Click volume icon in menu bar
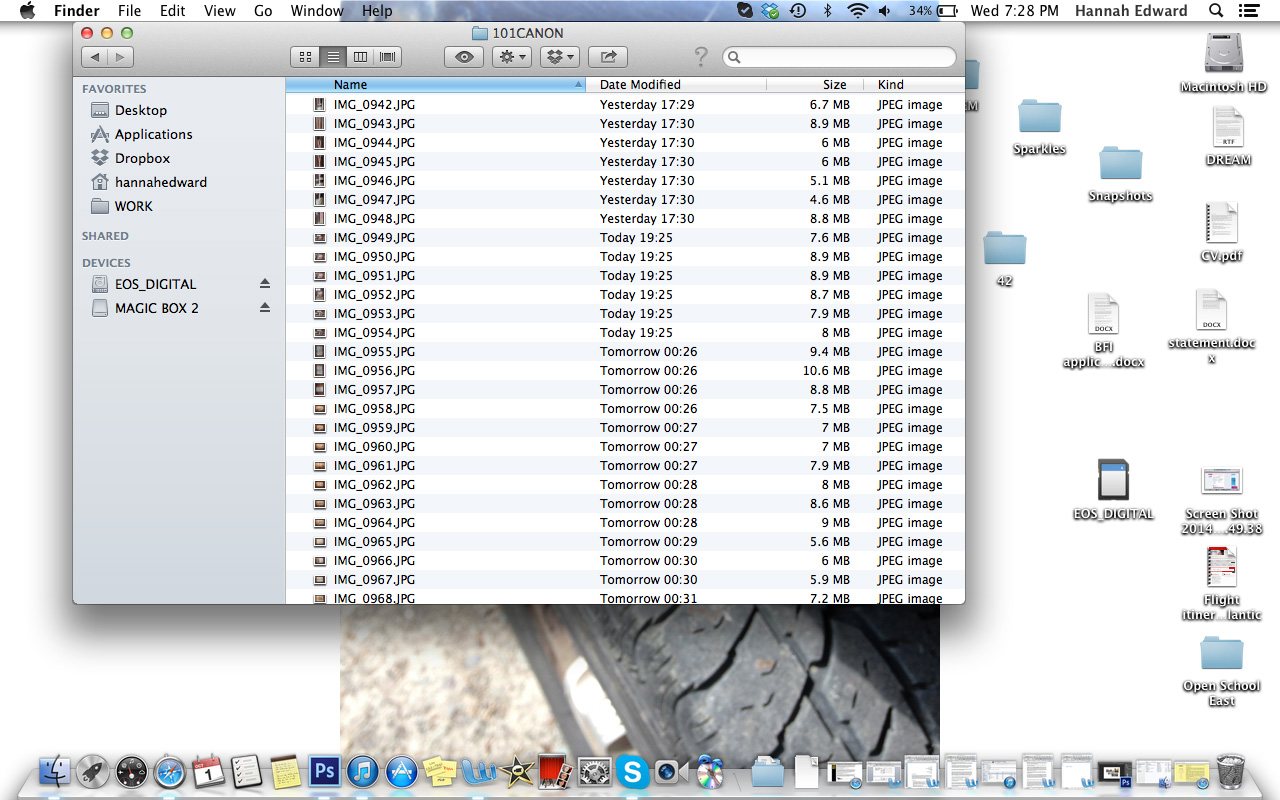This screenshot has height=800, width=1280. tap(885, 11)
